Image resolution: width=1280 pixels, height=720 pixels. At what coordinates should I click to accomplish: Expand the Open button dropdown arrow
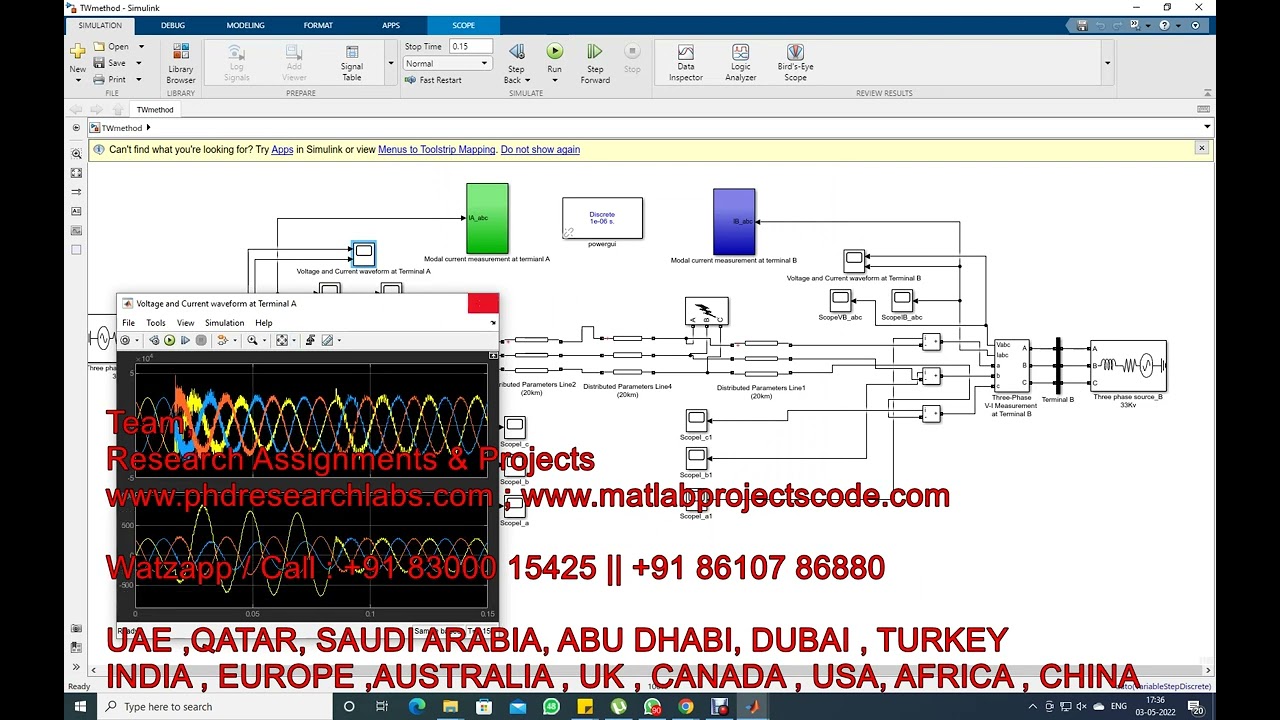coord(141,47)
